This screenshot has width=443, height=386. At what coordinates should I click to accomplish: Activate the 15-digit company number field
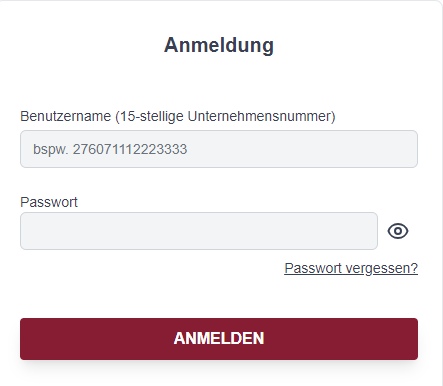[x=219, y=149]
